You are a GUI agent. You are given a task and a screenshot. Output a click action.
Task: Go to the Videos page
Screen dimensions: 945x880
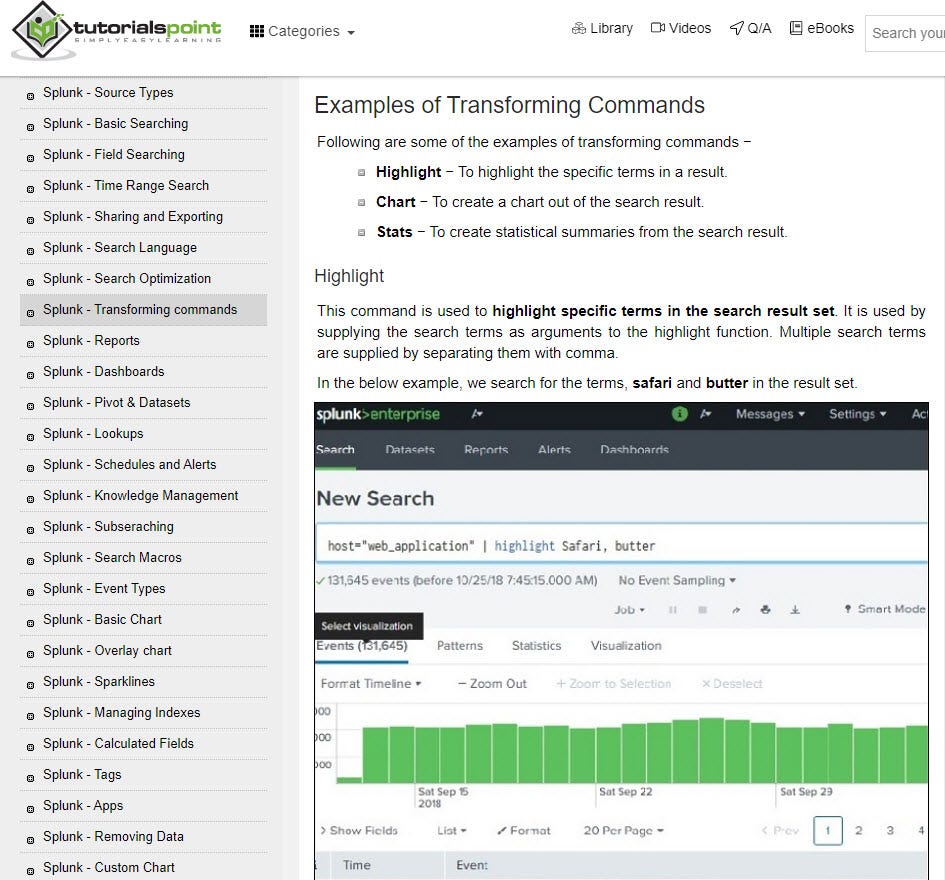click(x=681, y=28)
